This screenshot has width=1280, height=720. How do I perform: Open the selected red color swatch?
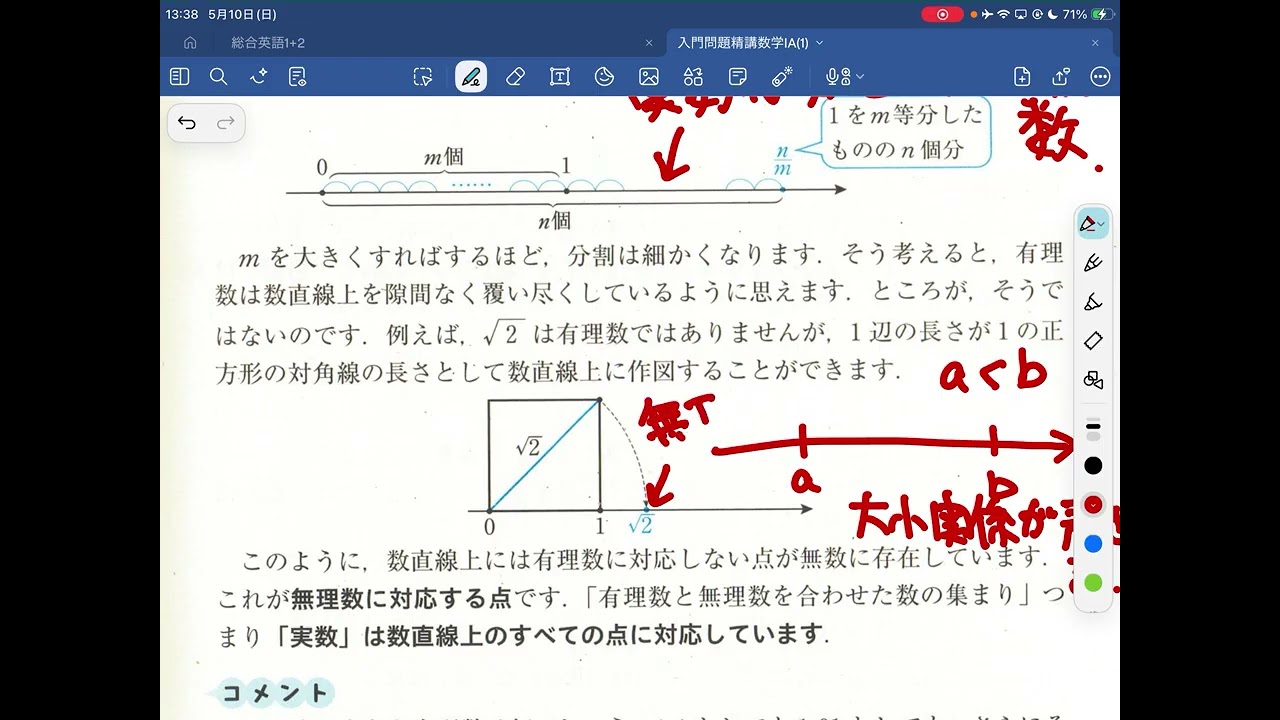1093,505
